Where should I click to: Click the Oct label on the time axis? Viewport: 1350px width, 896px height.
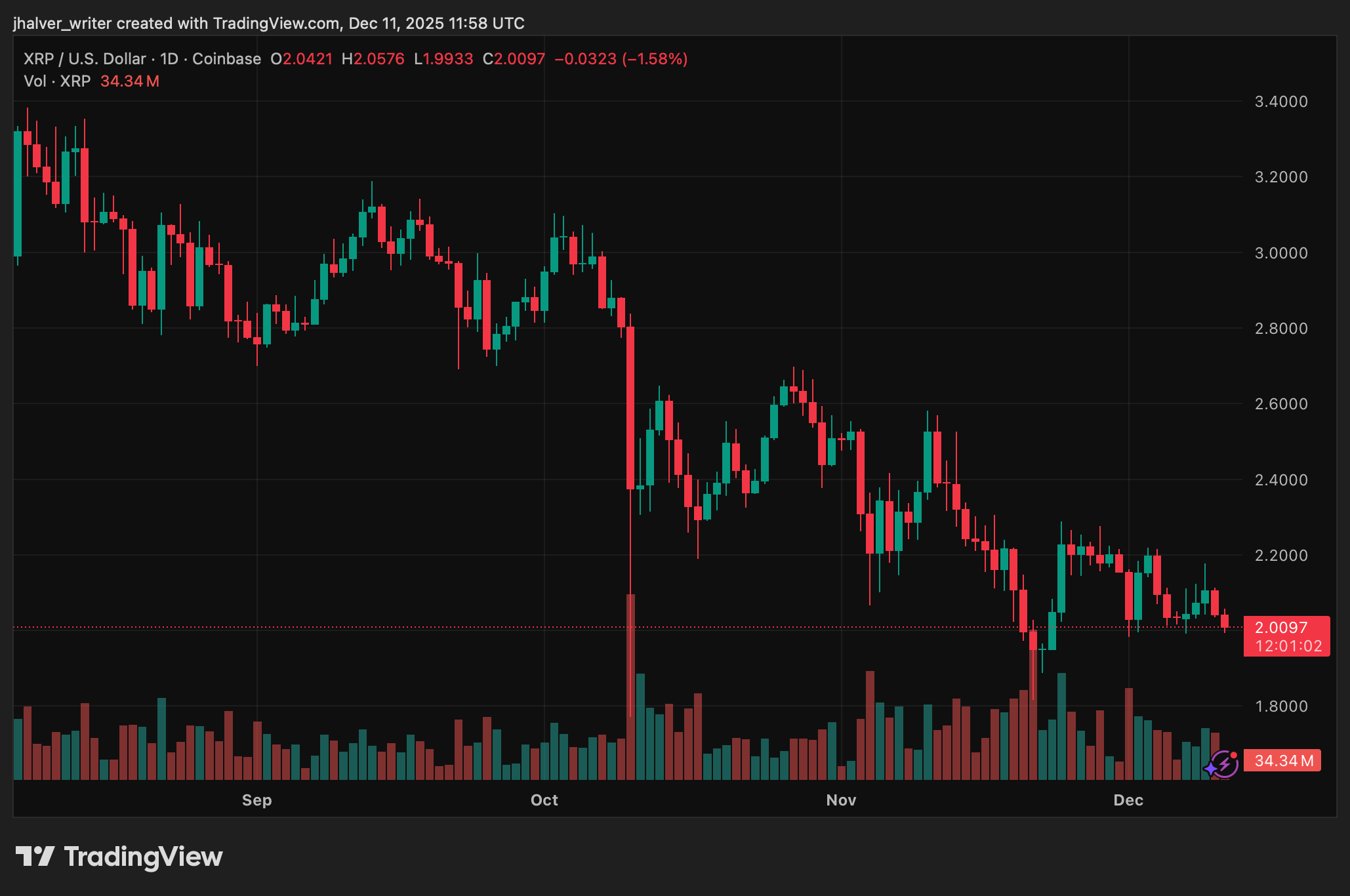point(544,800)
